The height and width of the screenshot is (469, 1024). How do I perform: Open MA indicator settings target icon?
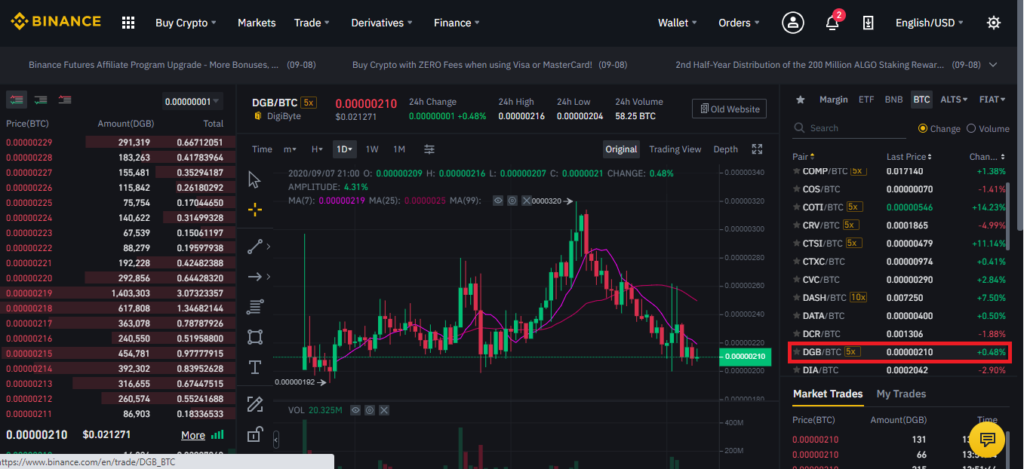click(513, 201)
